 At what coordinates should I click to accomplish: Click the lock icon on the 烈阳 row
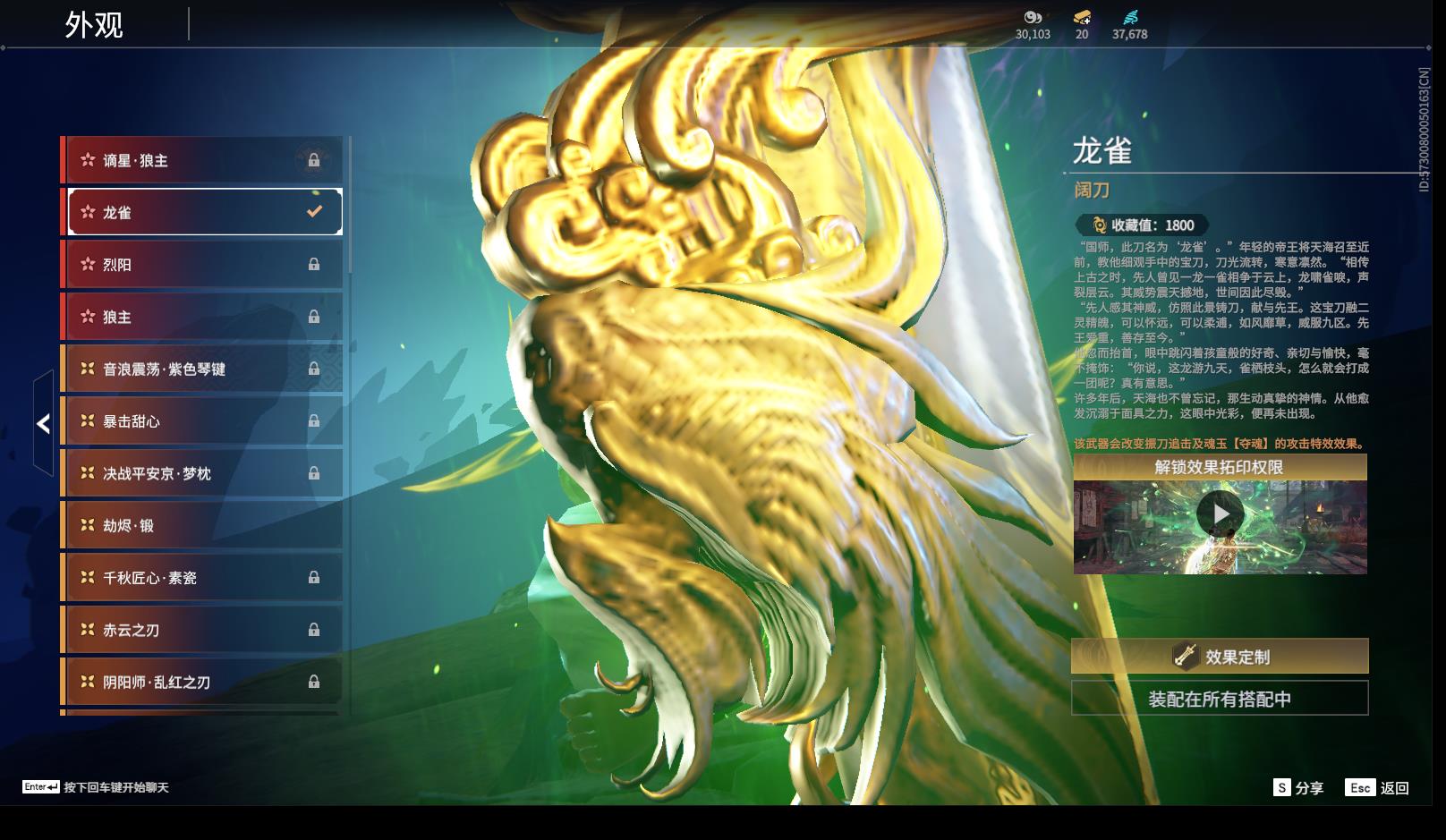click(x=314, y=265)
